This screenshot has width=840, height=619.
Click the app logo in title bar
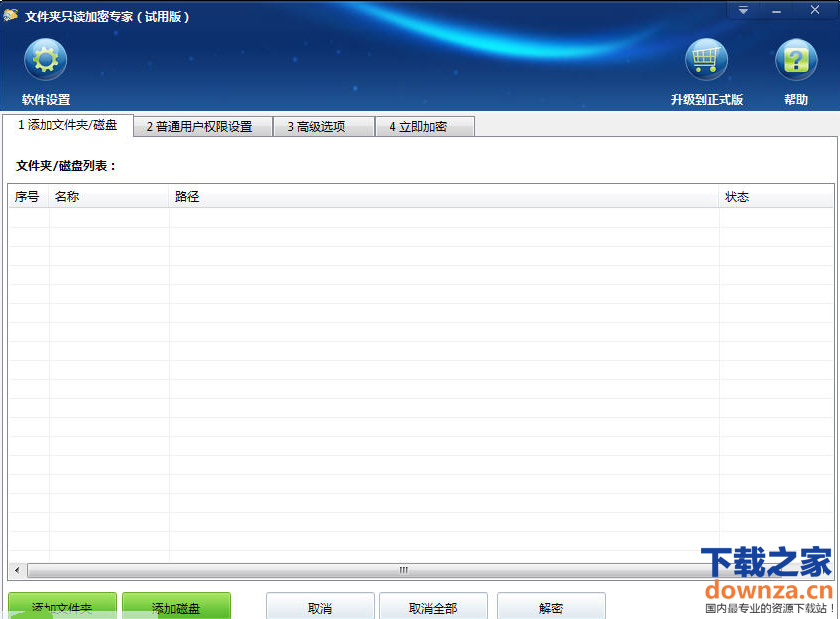coord(12,16)
